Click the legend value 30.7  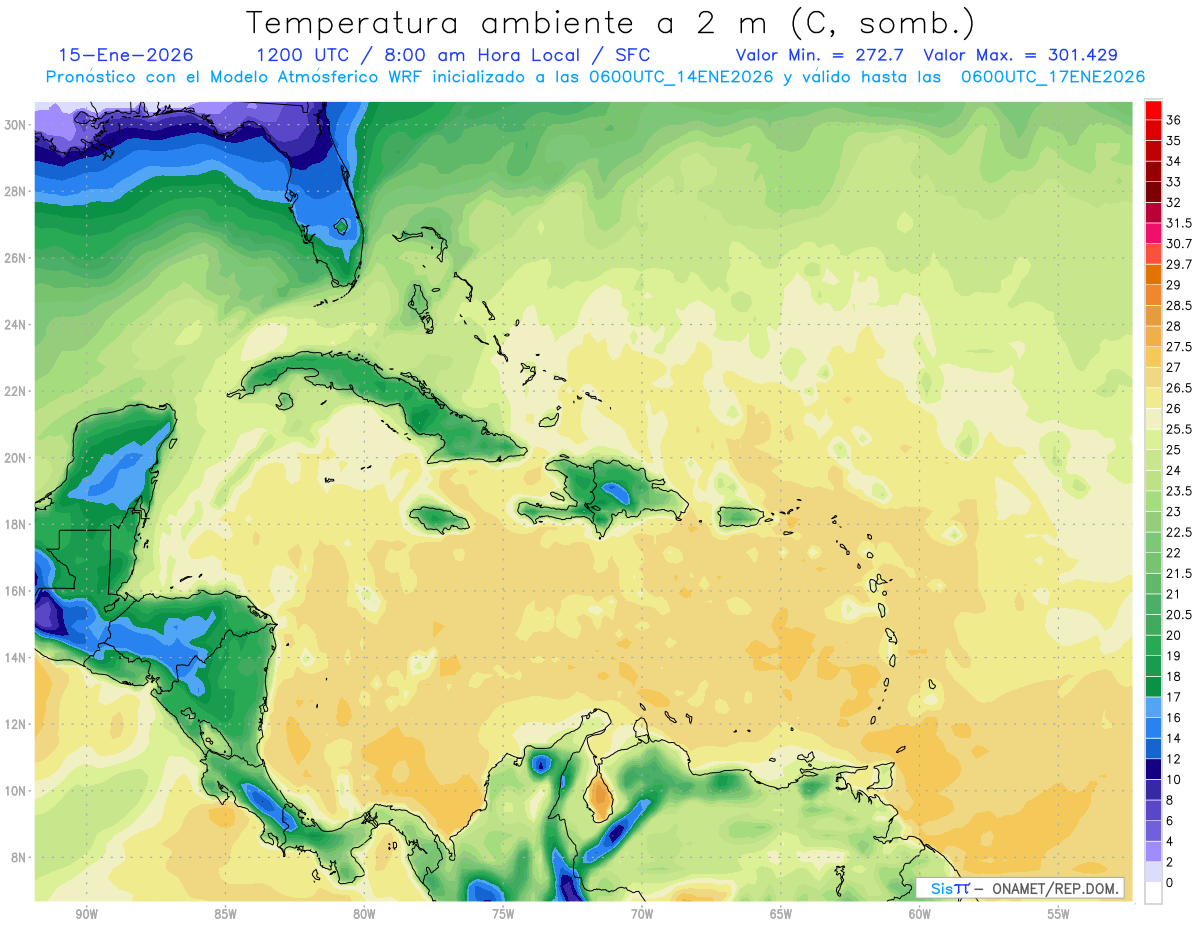(x=1179, y=244)
